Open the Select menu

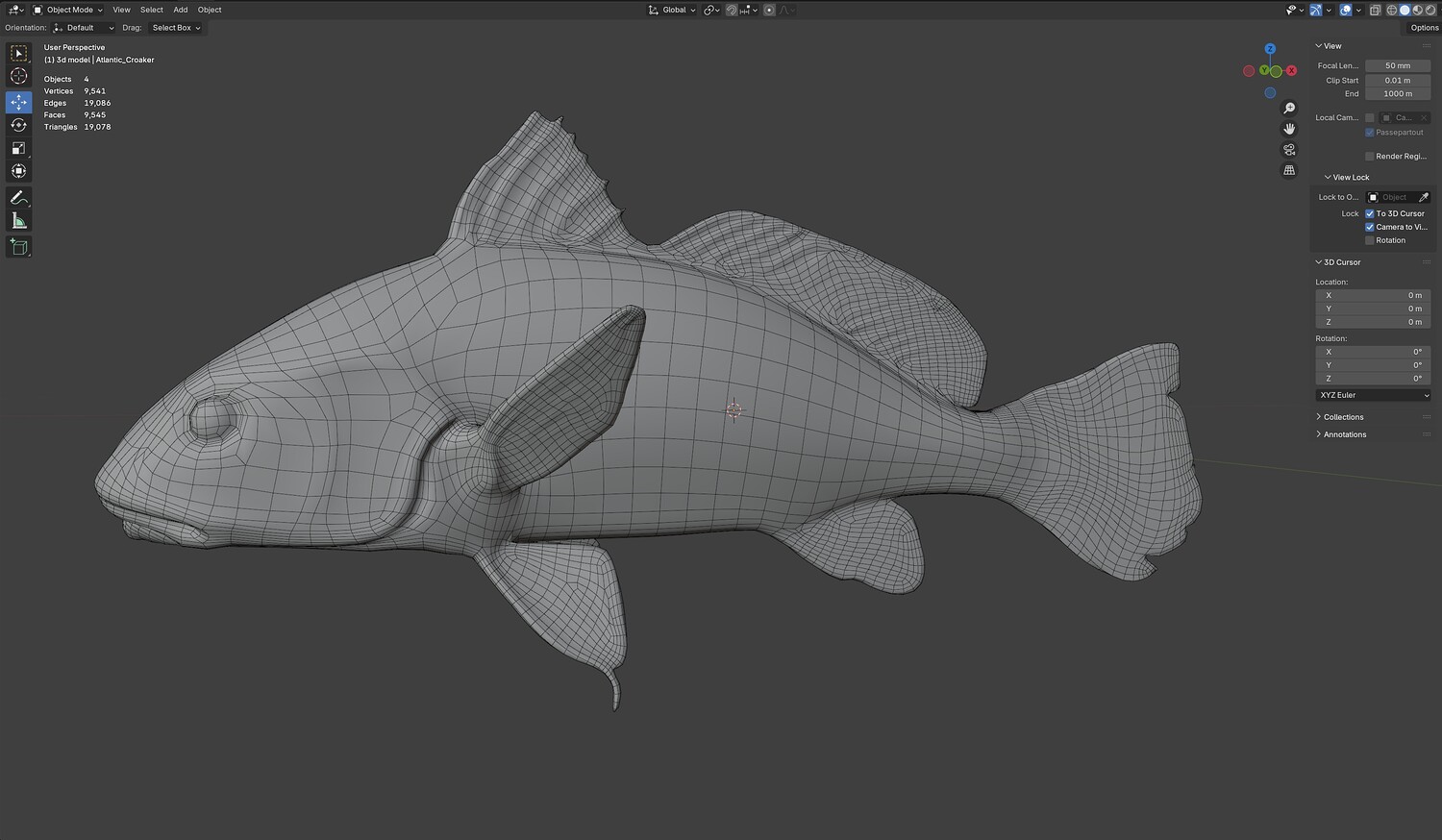click(152, 10)
